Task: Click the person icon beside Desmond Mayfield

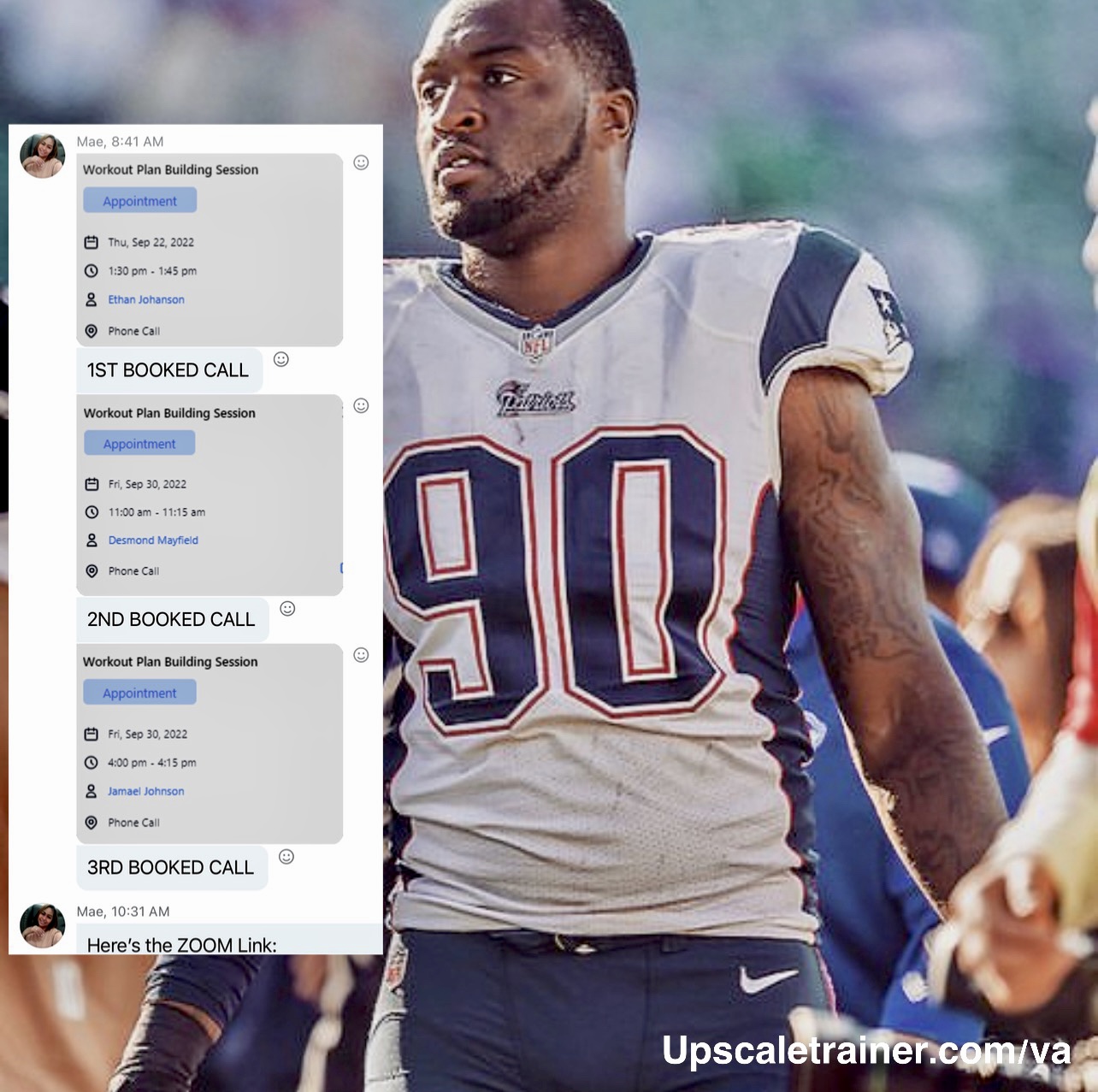Action: click(91, 540)
